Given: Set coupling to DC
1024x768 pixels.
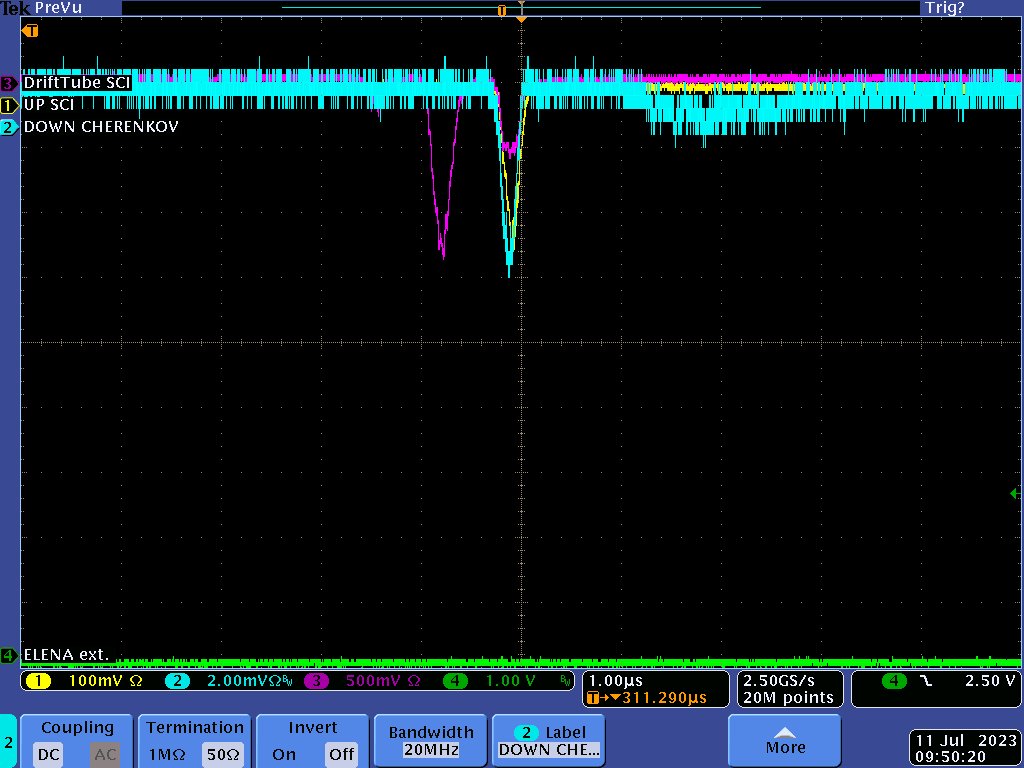Looking at the screenshot, I should (49, 754).
